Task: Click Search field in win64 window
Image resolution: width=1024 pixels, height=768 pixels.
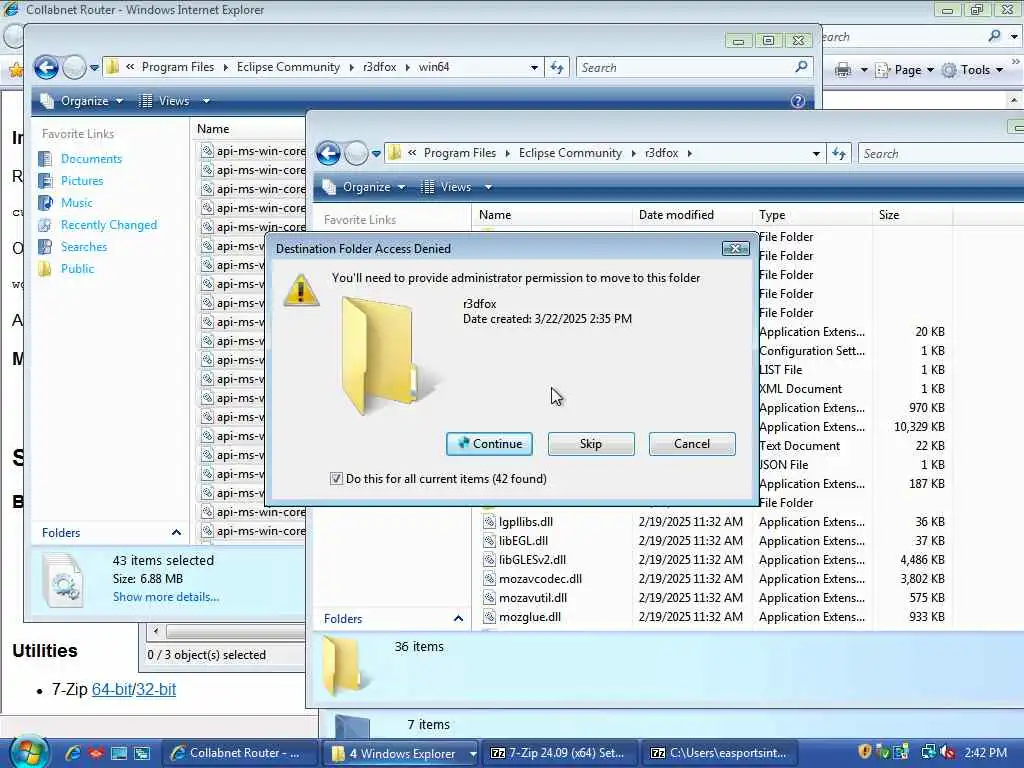Action: [684, 68]
